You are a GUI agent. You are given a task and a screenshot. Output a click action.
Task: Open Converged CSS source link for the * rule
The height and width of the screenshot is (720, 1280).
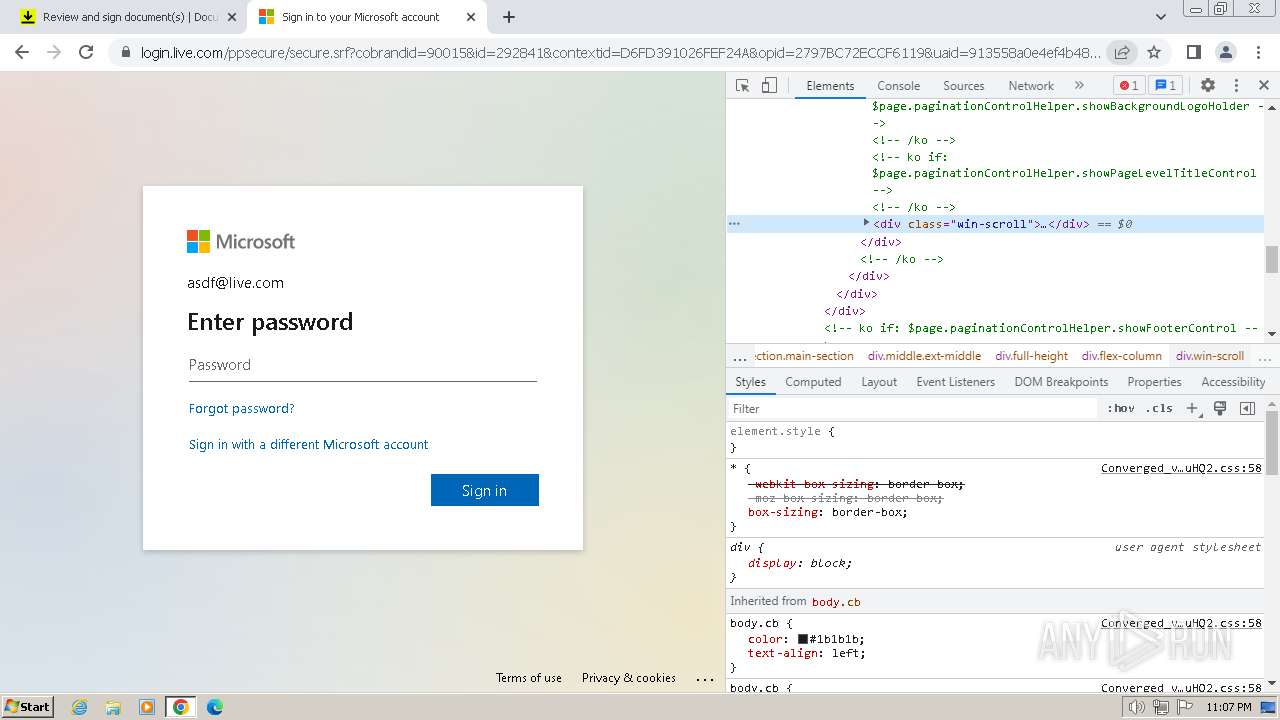(1181, 468)
